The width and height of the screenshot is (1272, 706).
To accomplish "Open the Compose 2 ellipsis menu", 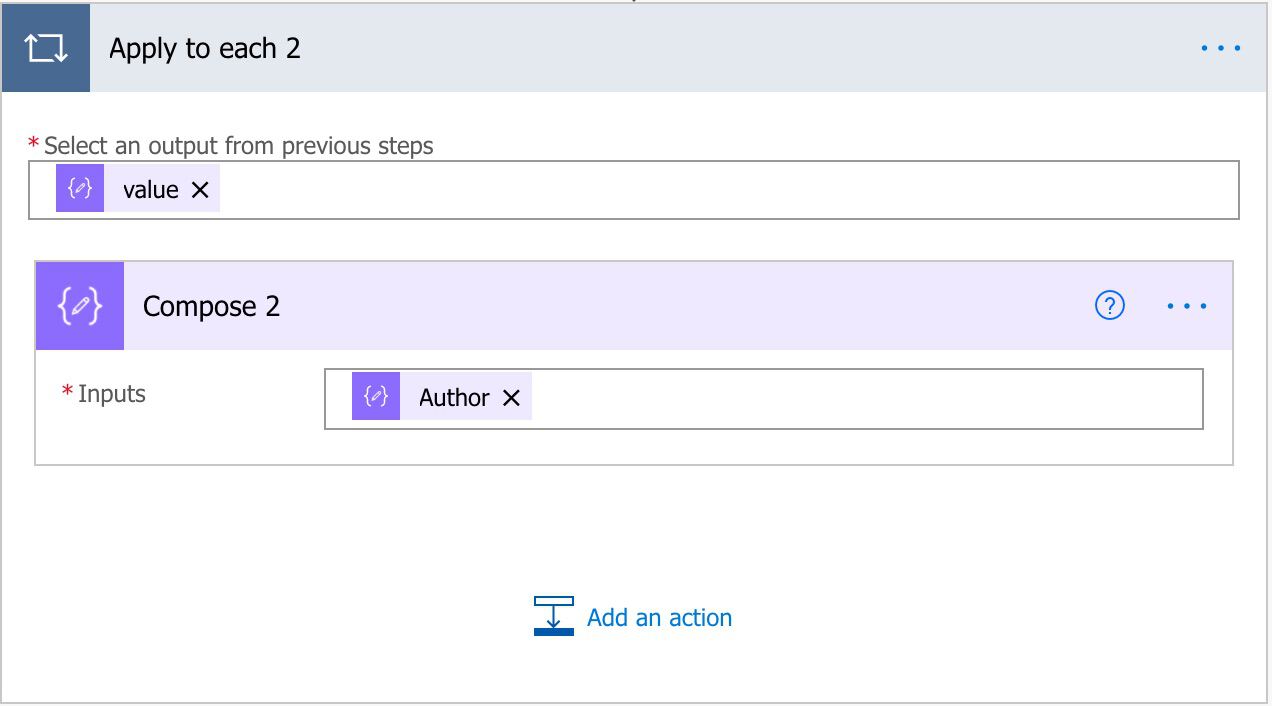I will (1186, 307).
